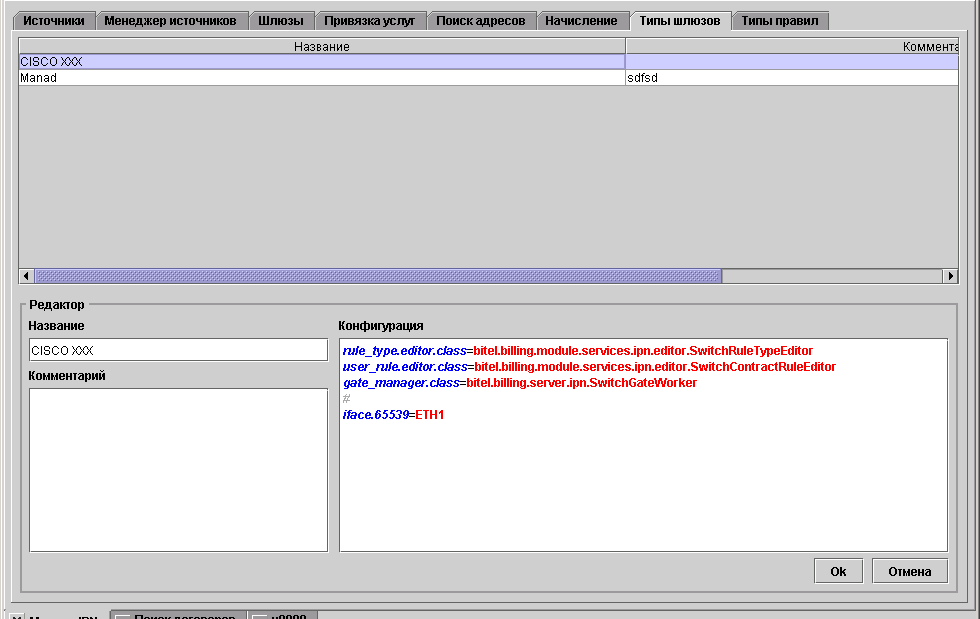Select the Типы шлюзов tab

pyautogui.click(x=679, y=21)
